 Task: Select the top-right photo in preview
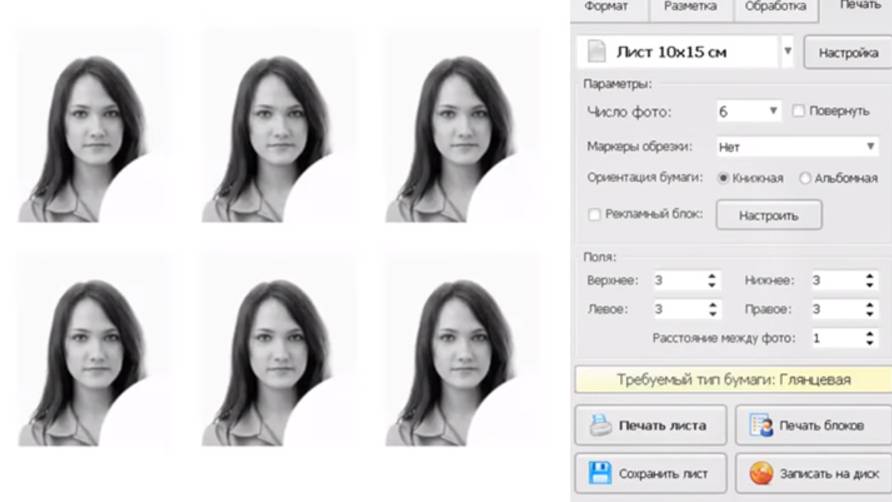pyautogui.click(x=462, y=126)
